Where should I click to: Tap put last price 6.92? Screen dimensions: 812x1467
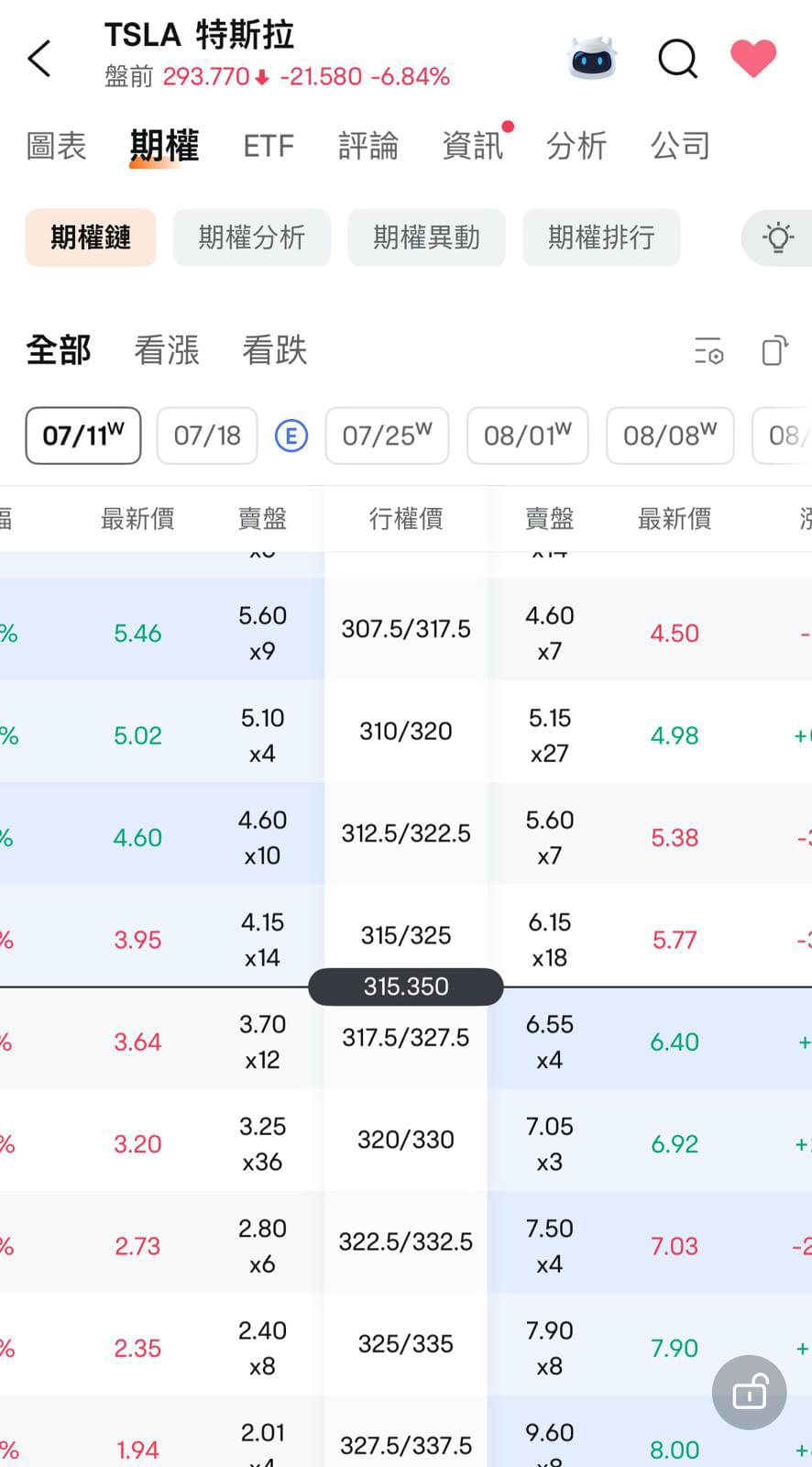click(675, 1144)
